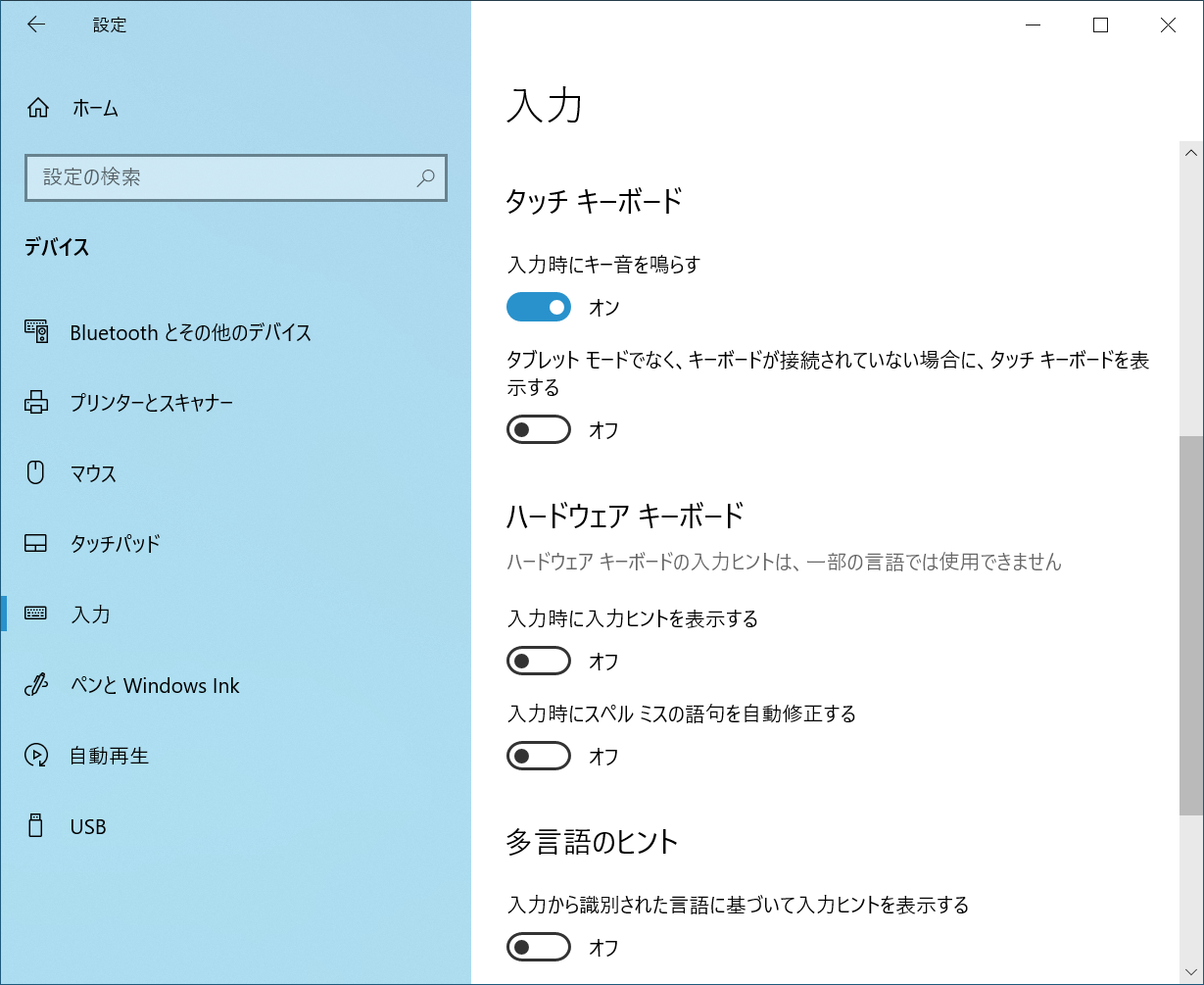
Task: Select the mouse icon in sidebar
Action: [x=36, y=472]
